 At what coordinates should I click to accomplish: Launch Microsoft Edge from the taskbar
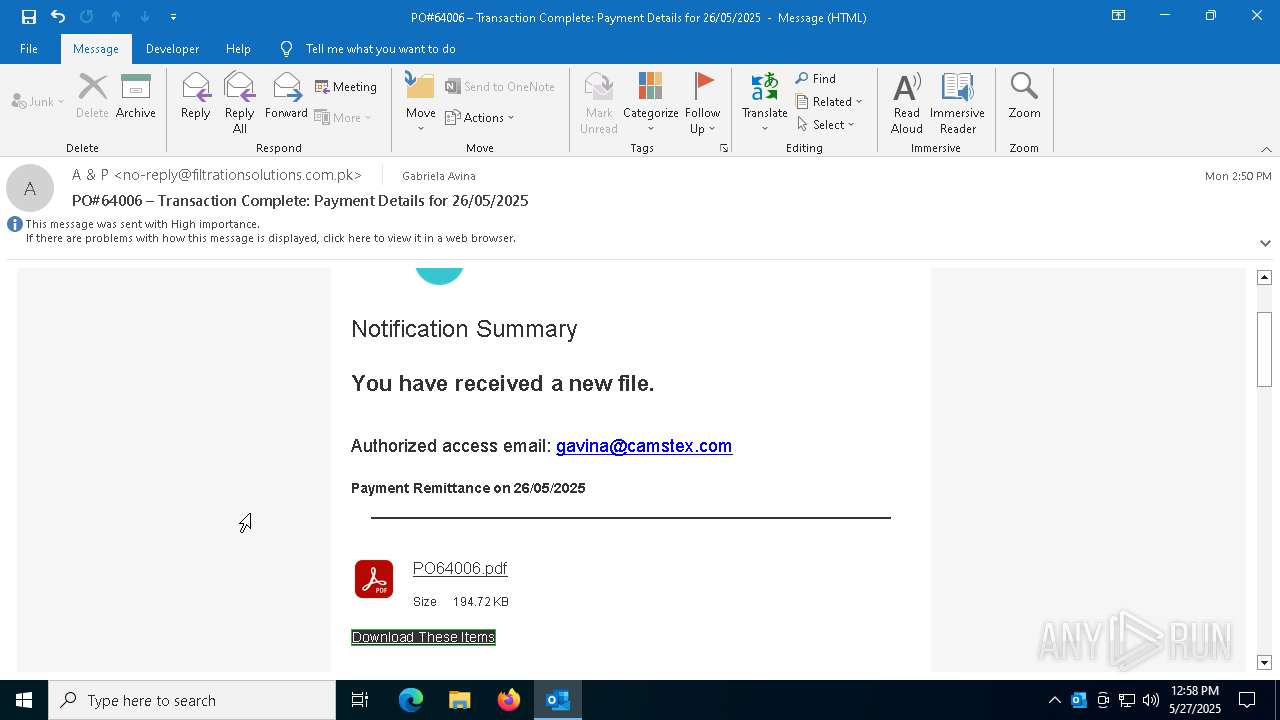(x=411, y=700)
